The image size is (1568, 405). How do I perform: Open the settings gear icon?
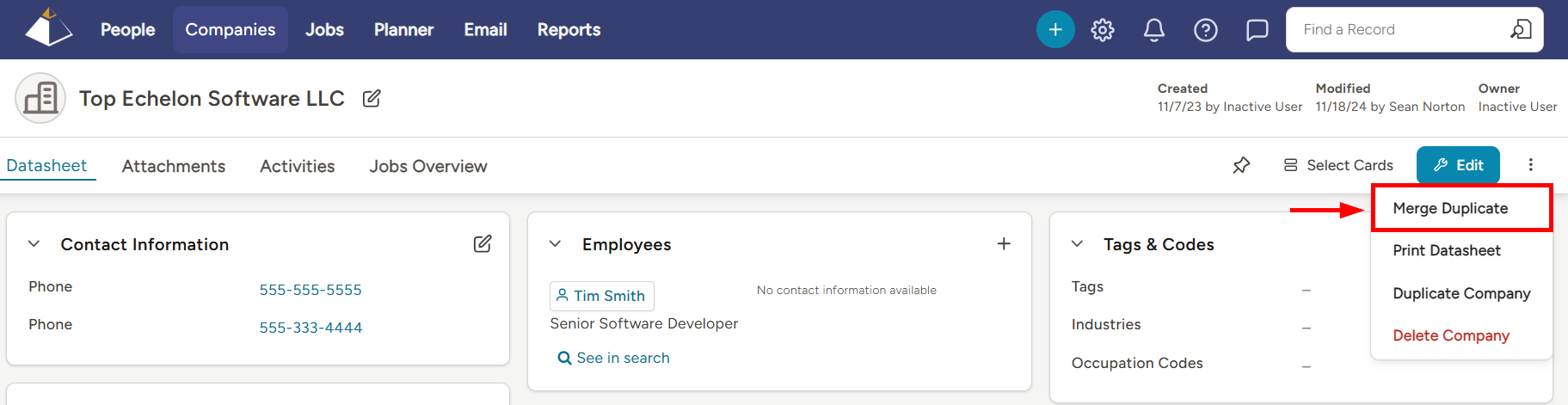click(1103, 30)
